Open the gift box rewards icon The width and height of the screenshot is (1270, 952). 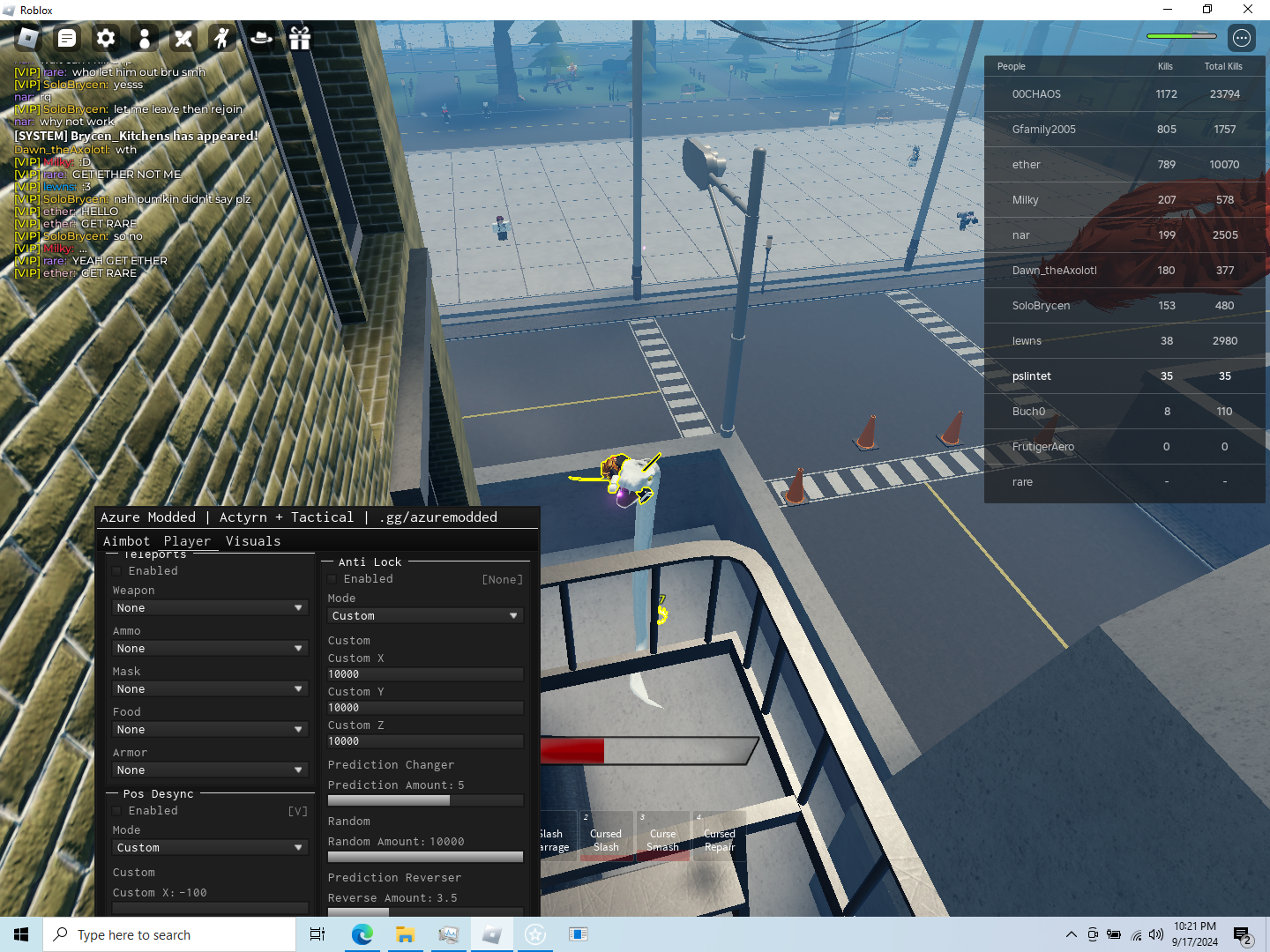pos(300,38)
